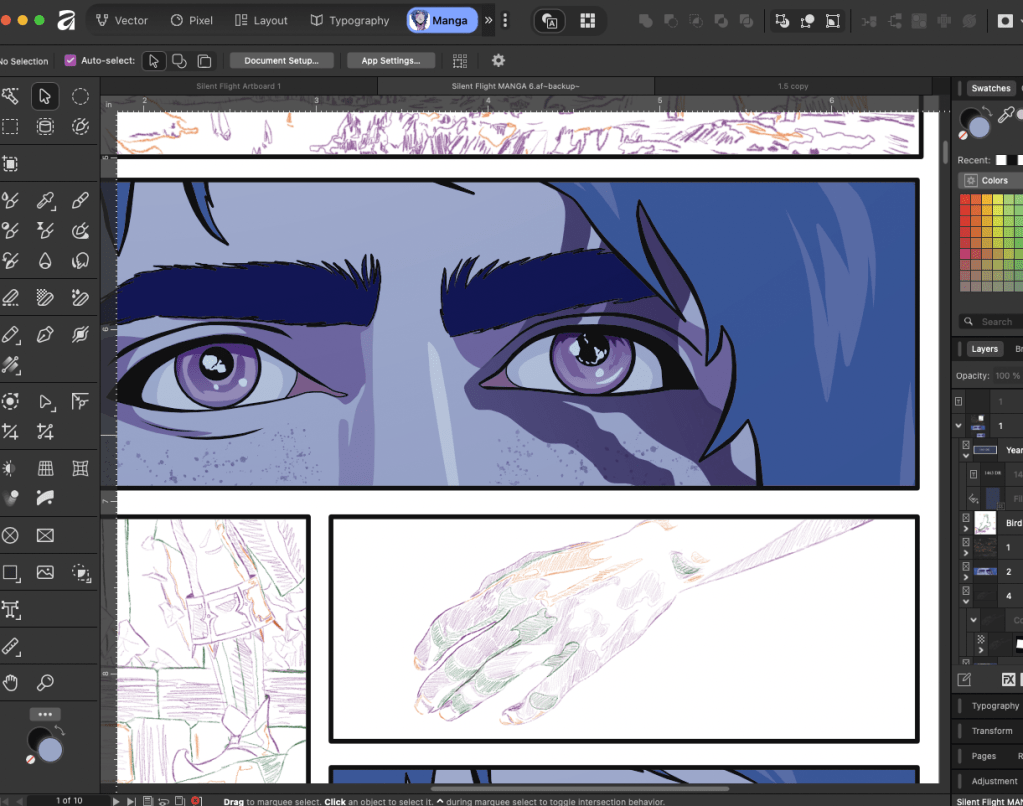Toggle visibility of the Bird layer
The width and height of the screenshot is (1023, 806).
966,518
